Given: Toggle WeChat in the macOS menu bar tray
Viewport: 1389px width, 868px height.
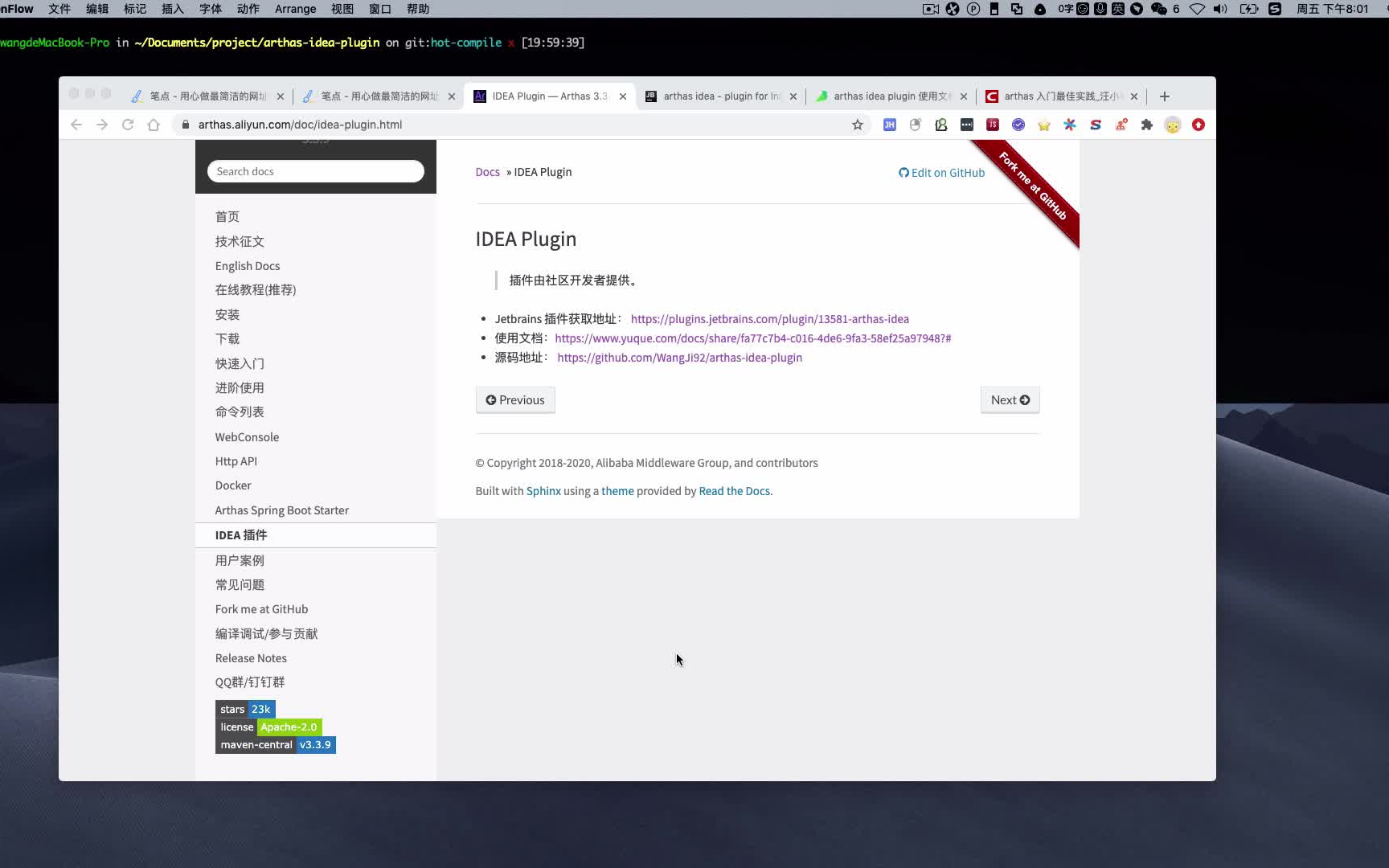Looking at the screenshot, I should 1160,9.
